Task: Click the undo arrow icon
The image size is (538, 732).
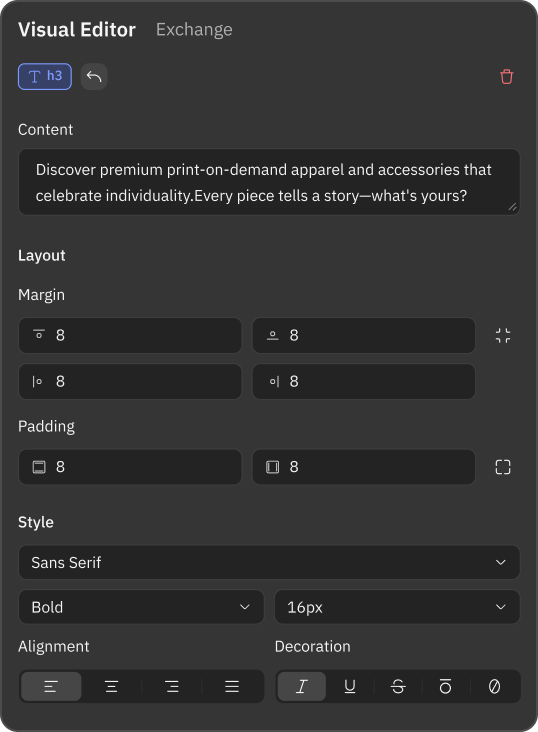Action: [94, 77]
